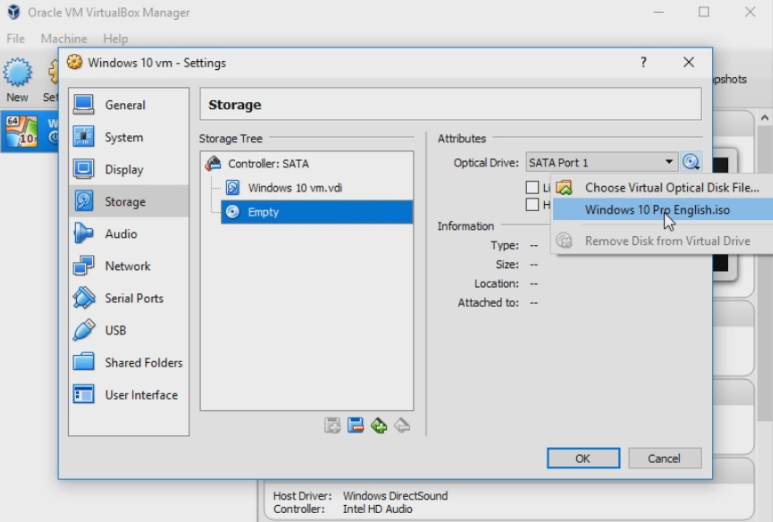The height and width of the screenshot is (522, 773).
Task: Select the Windows 10 VM icon in the list
Action: [21, 132]
